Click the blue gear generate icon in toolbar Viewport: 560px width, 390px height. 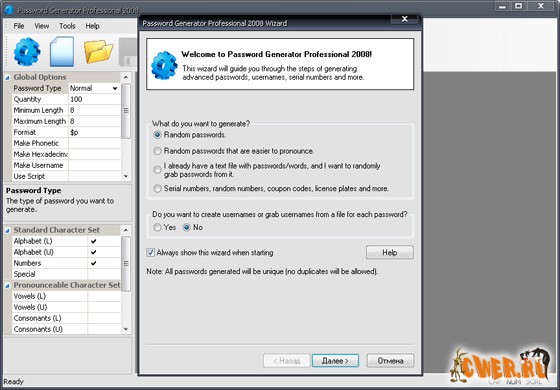tap(27, 52)
